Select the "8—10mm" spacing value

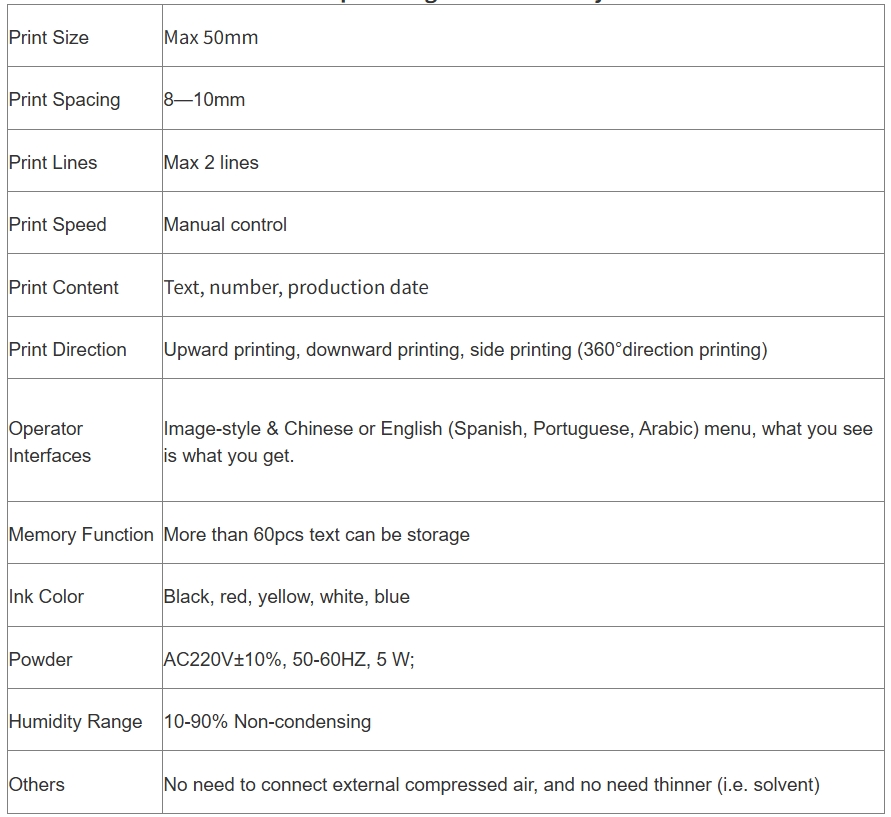pos(204,100)
